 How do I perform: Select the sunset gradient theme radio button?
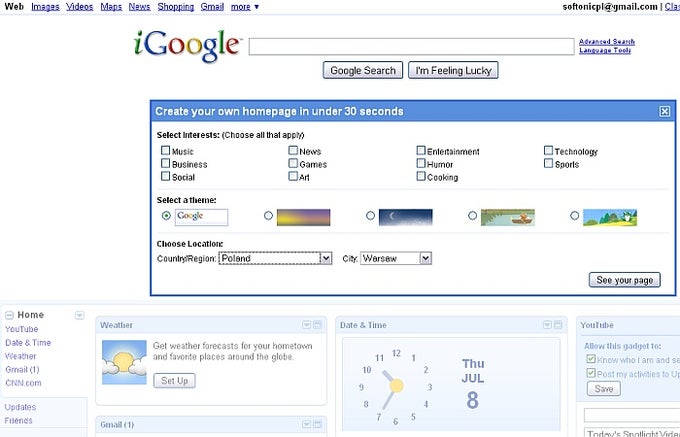click(x=268, y=215)
